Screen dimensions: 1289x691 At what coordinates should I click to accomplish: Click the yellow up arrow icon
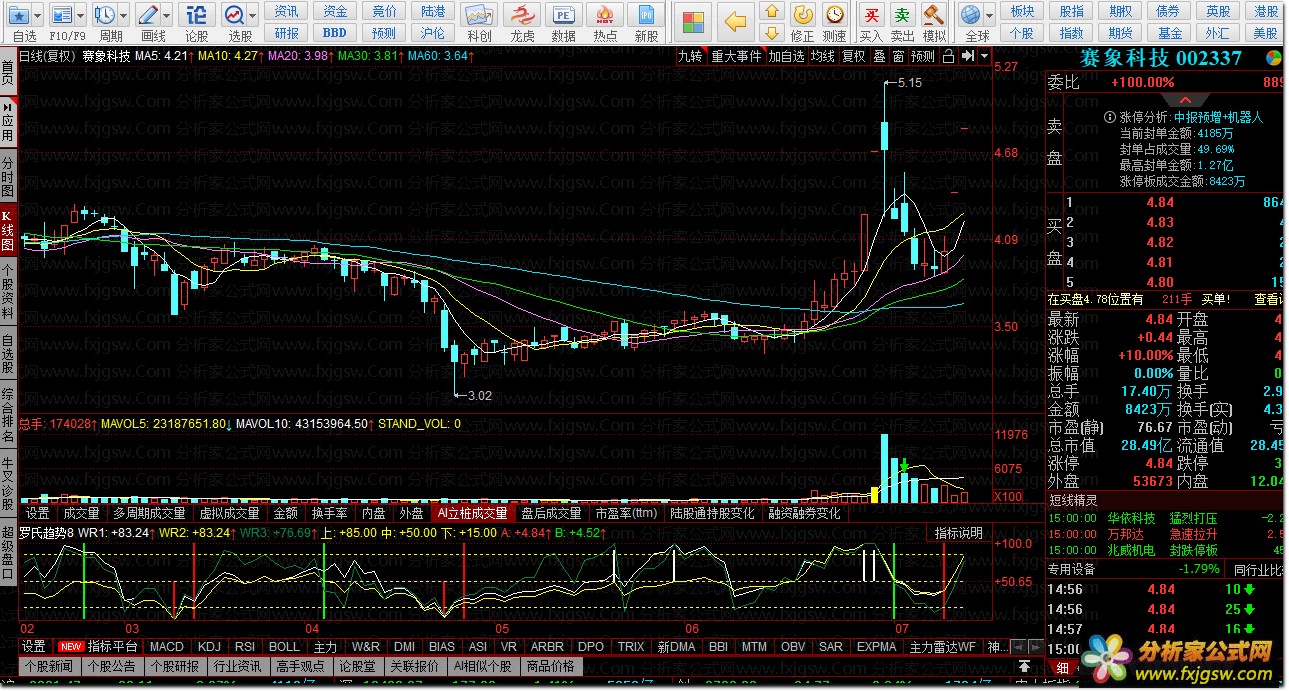[771, 12]
